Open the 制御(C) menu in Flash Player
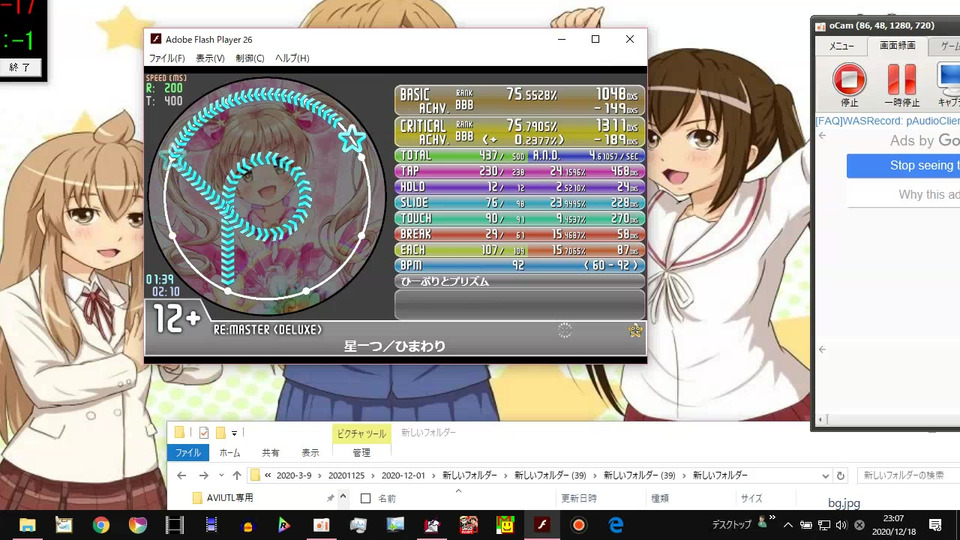 (250, 58)
